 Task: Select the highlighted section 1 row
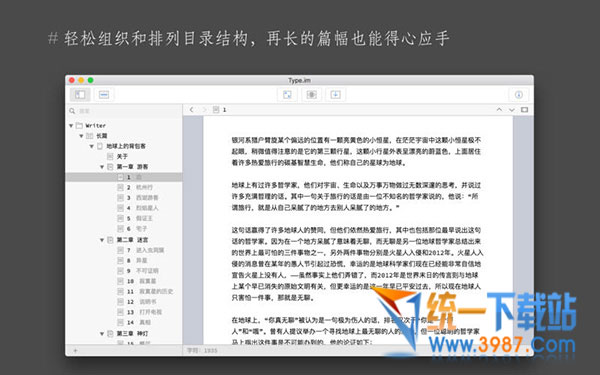point(124,177)
